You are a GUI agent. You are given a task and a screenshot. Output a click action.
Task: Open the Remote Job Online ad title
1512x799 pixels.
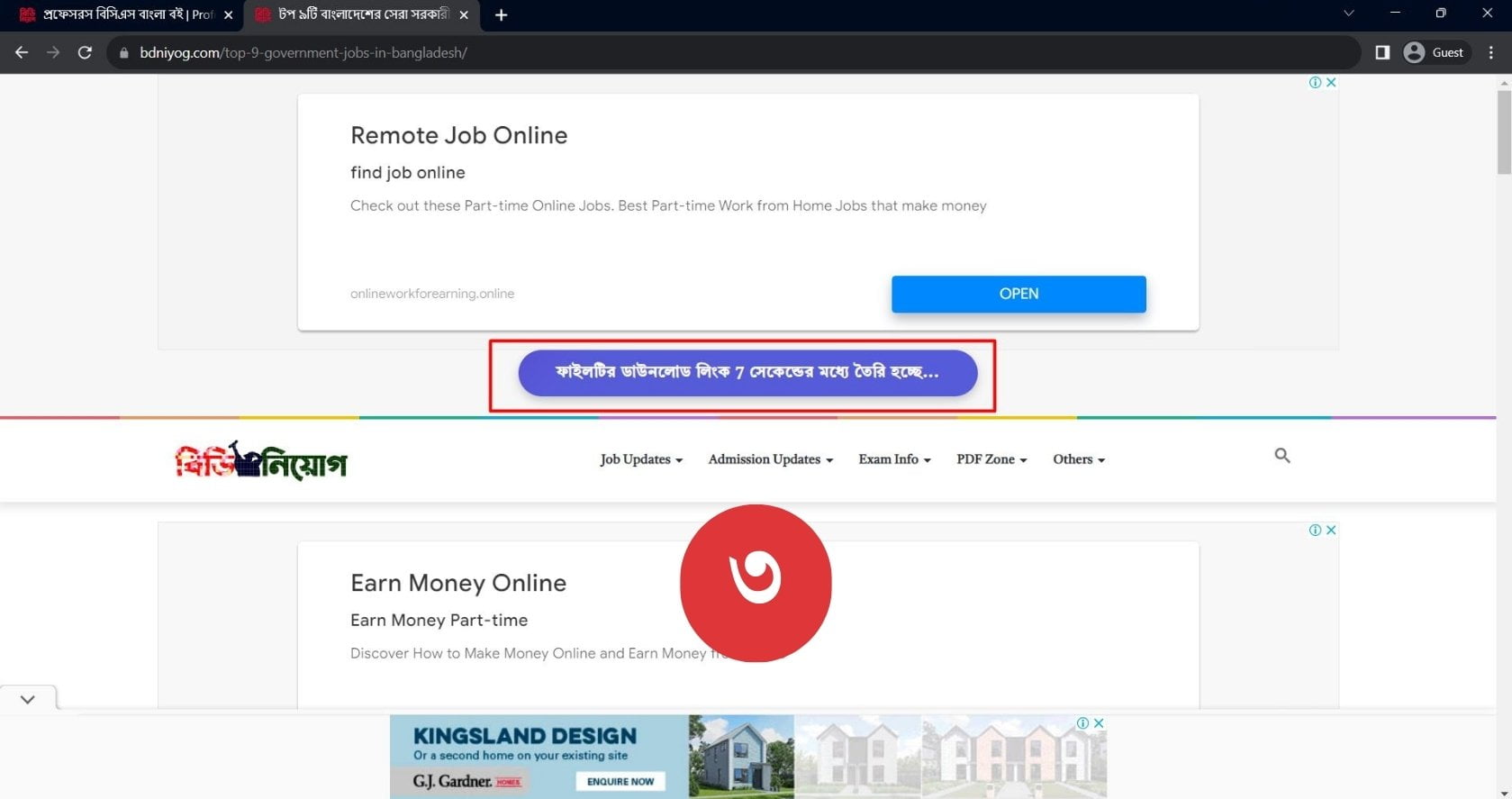click(458, 135)
